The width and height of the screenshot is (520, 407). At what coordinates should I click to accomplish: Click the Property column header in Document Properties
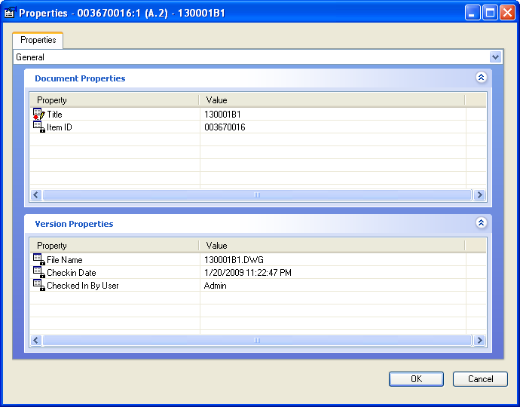[114, 100]
